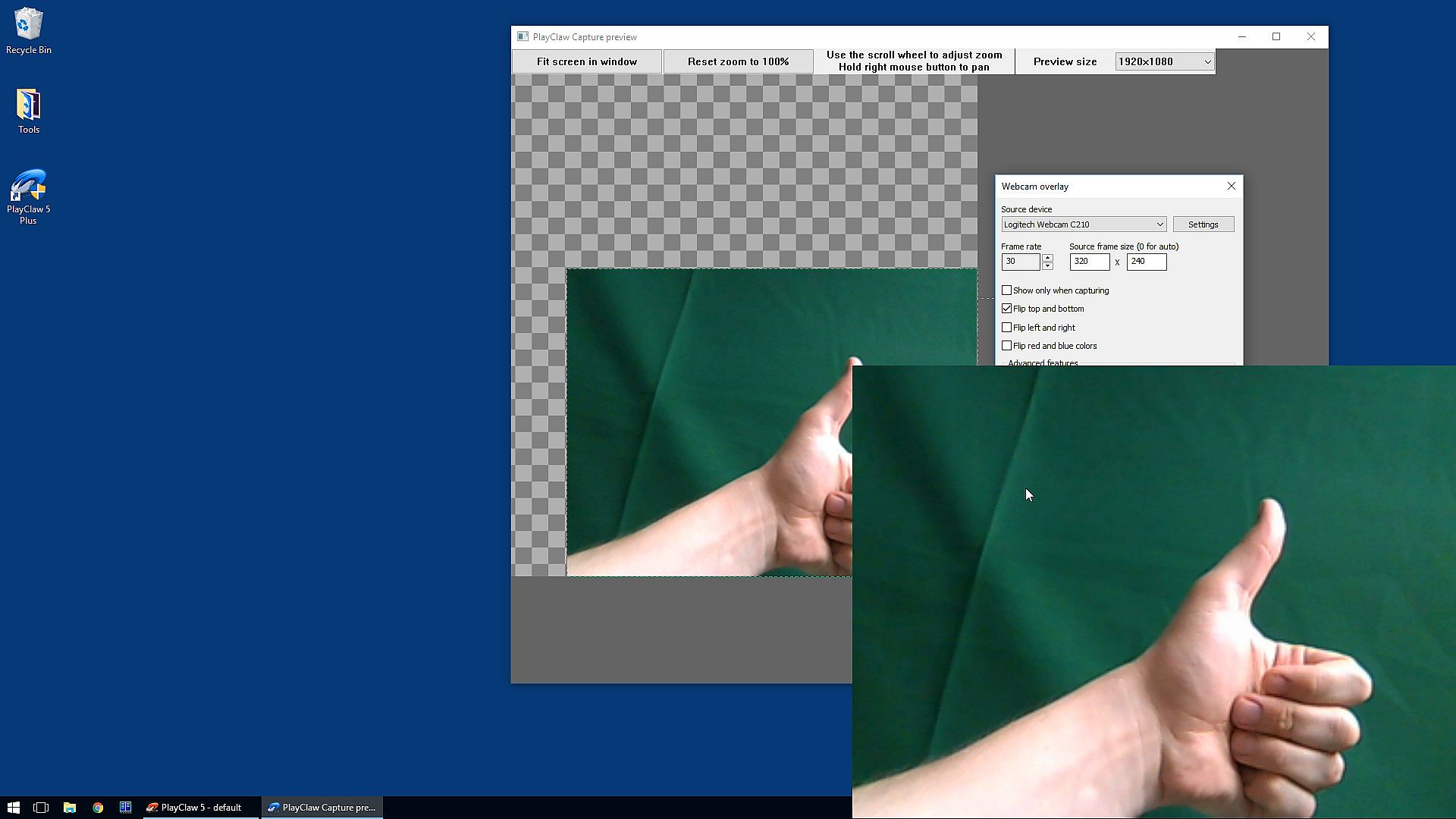
Task: Click the Task View taskbar icon
Action: tap(41, 808)
